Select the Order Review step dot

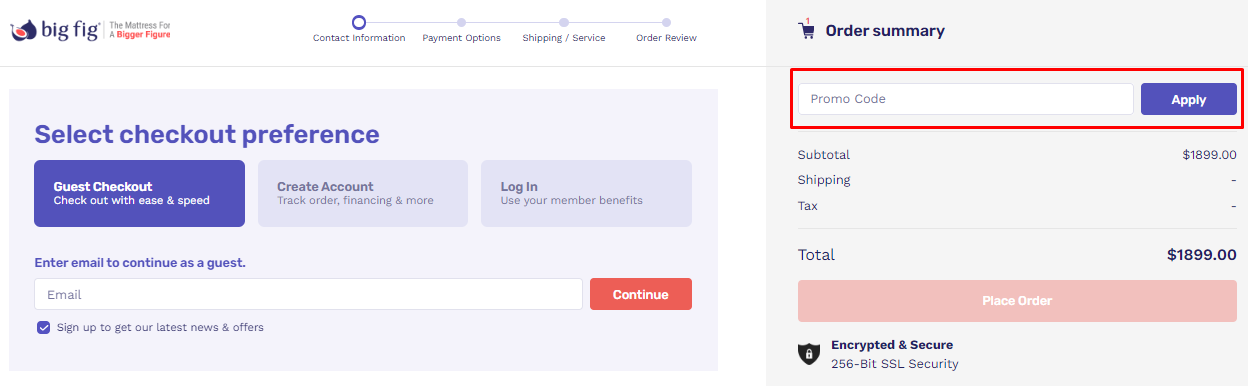pos(666,22)
